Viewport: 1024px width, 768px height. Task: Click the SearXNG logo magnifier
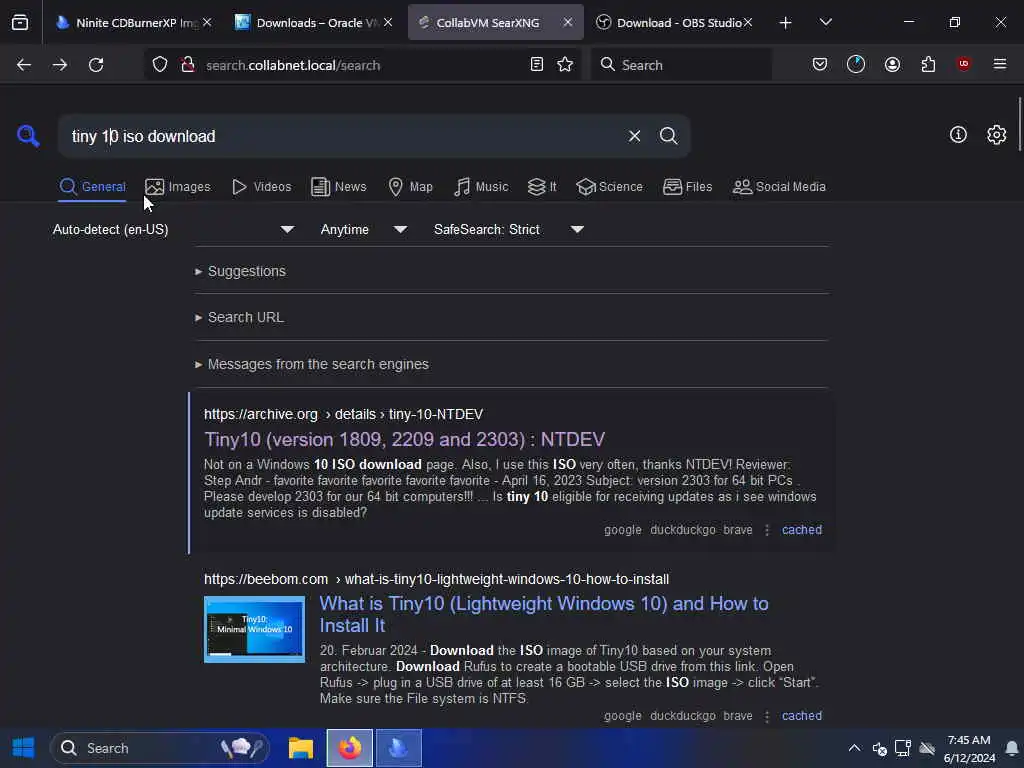click(x=28, y=136)
